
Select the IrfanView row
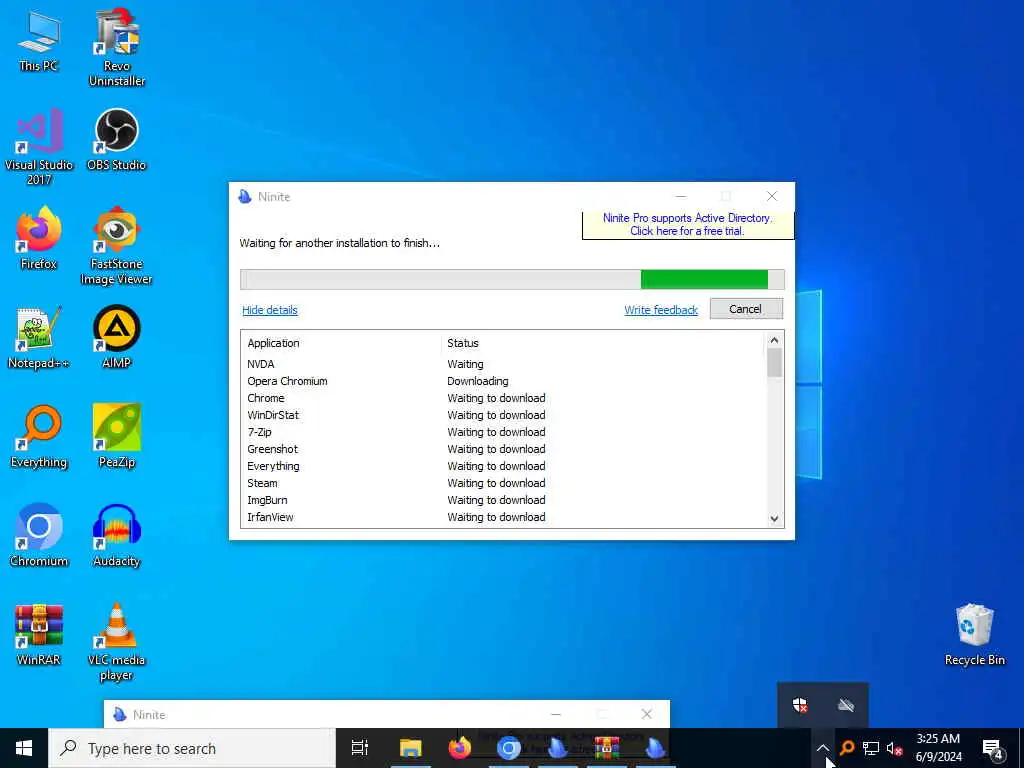click(503, 517)
